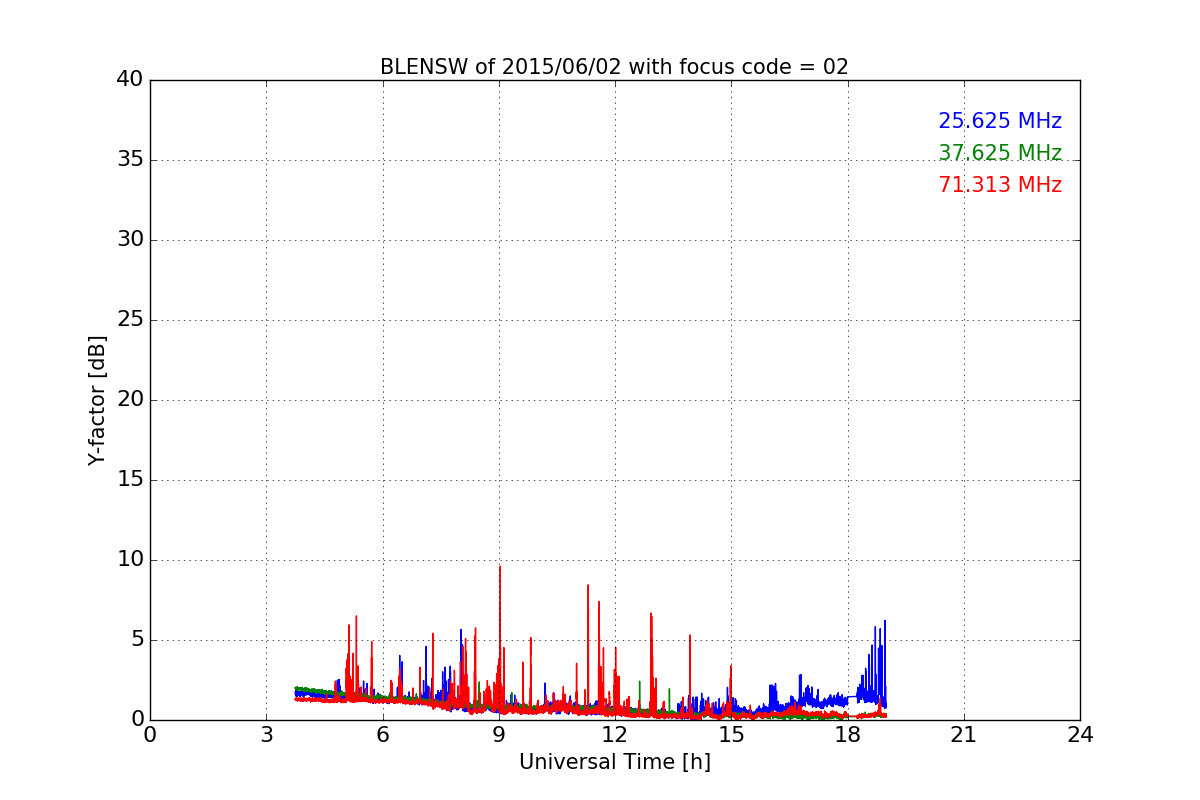The height and width of the screenshot is (800, 1200).
Task: Click the y-axis tick label 10
Action: point(130,560)
